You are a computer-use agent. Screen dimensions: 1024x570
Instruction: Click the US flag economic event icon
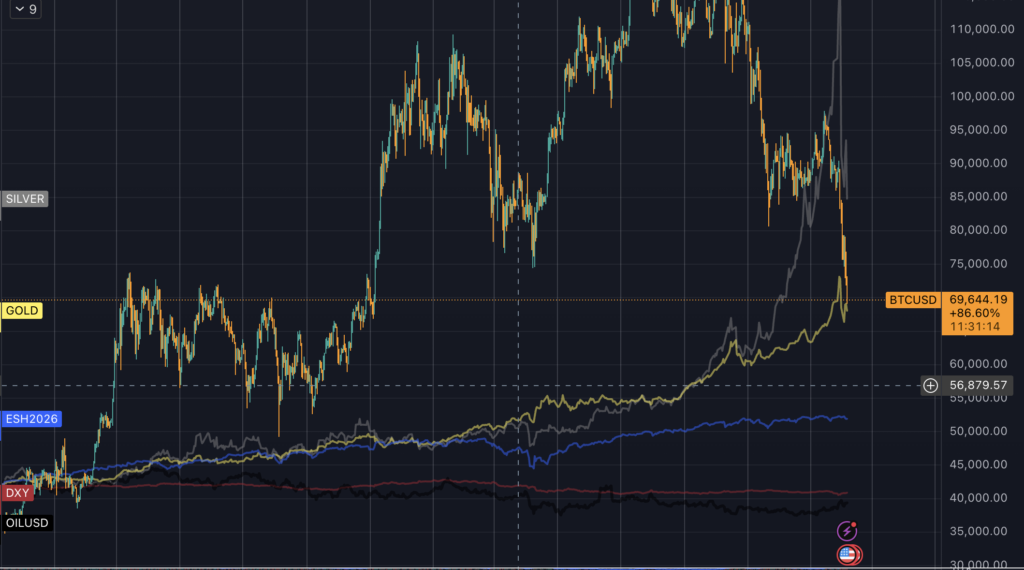point(848,554)
